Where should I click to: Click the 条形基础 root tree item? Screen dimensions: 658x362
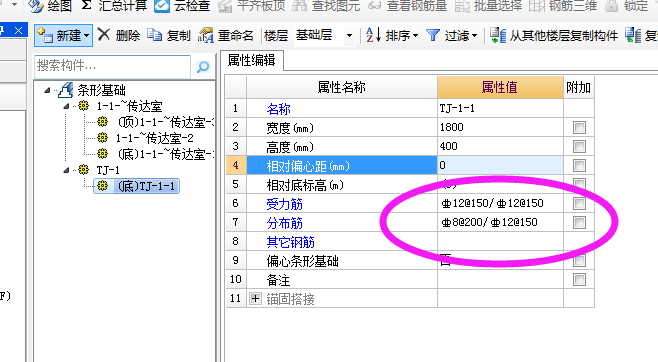pyautogui.click(x=101, y=90)
